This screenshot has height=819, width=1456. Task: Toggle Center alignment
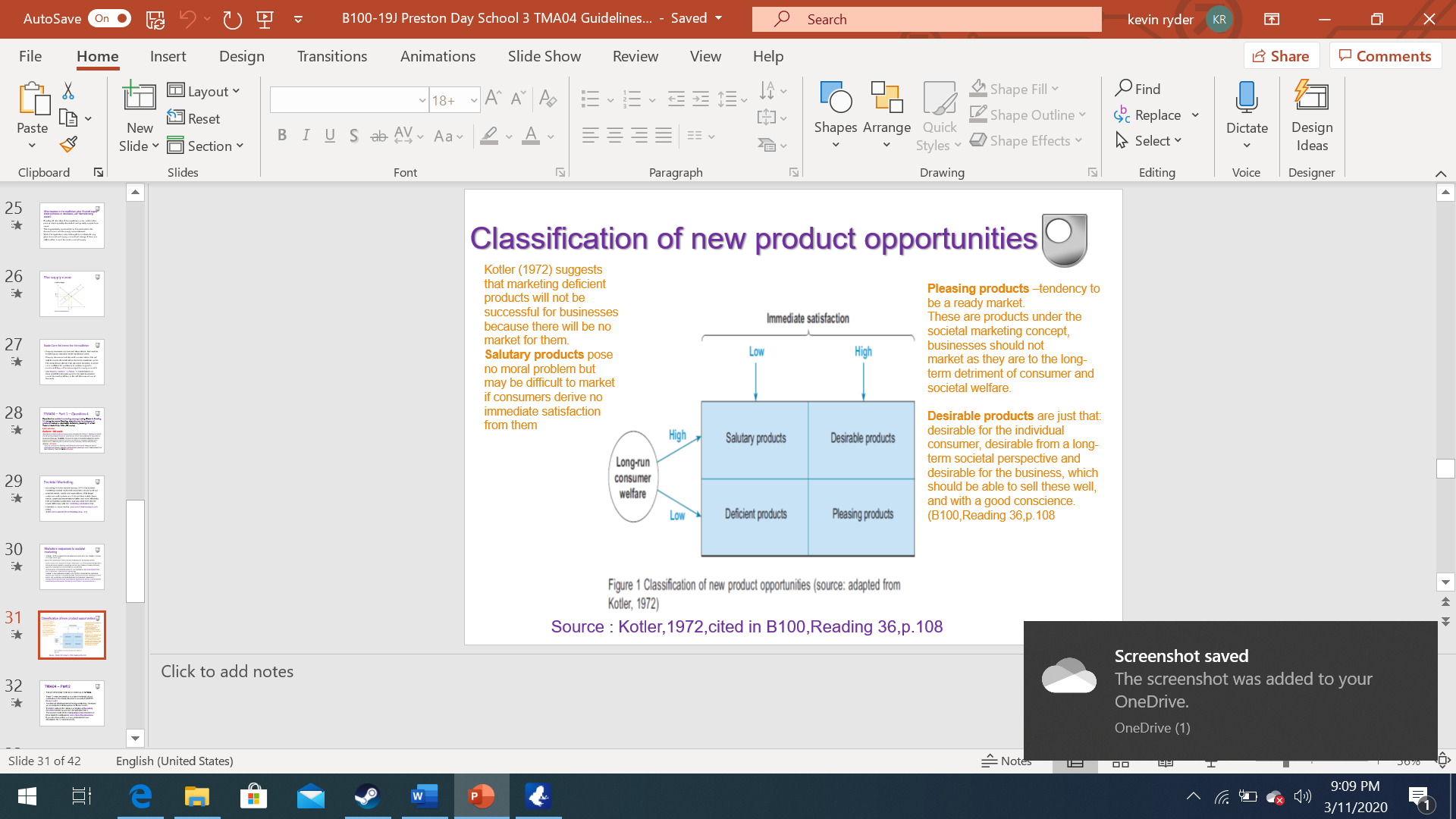615,136
